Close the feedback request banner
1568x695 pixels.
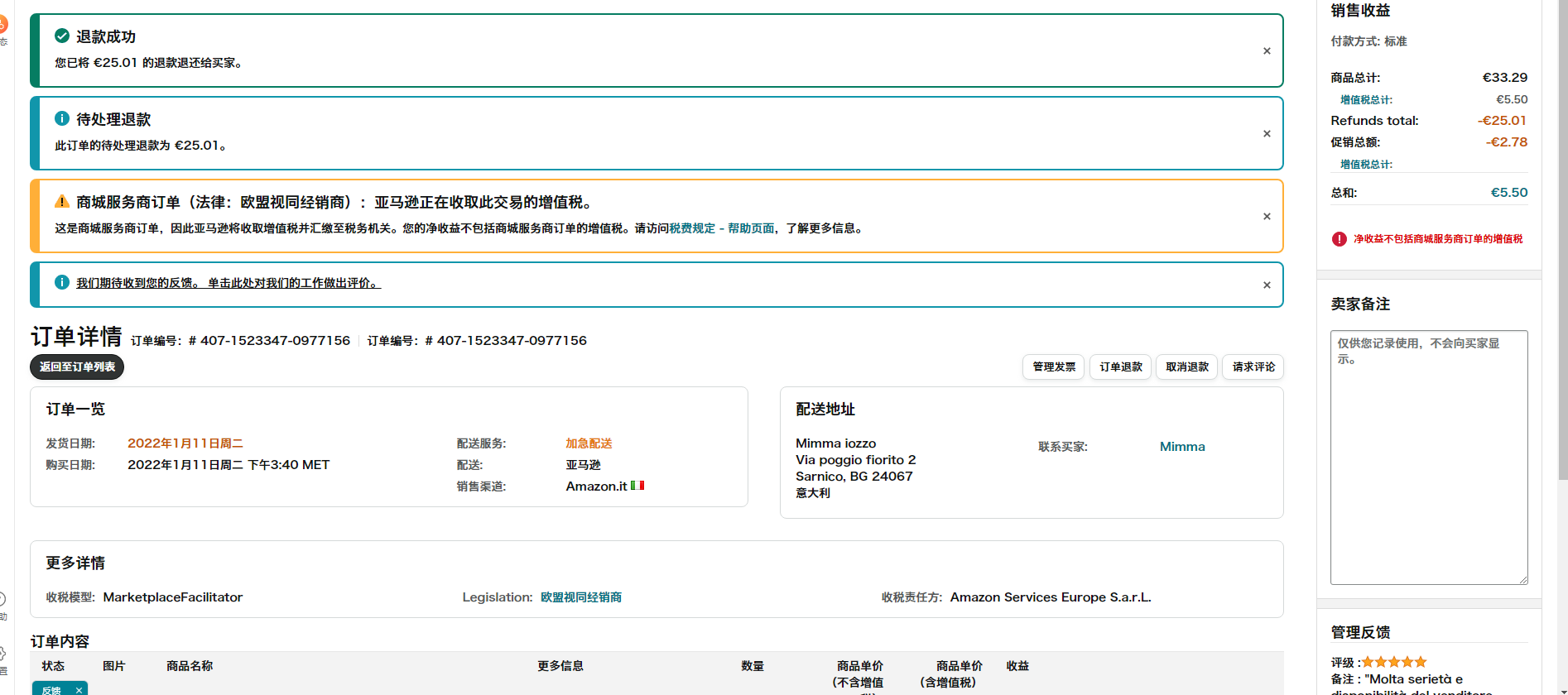[x=1266, y=285]
